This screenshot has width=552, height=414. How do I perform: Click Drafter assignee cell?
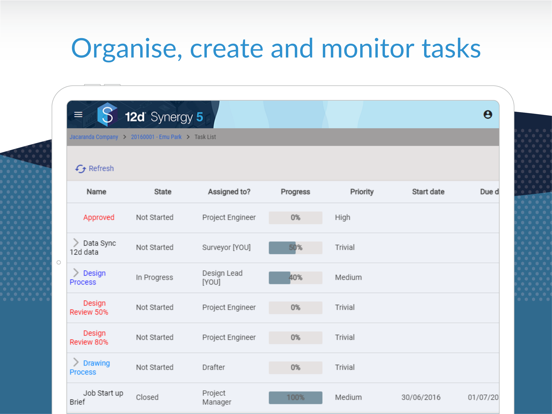click(213, 367)
